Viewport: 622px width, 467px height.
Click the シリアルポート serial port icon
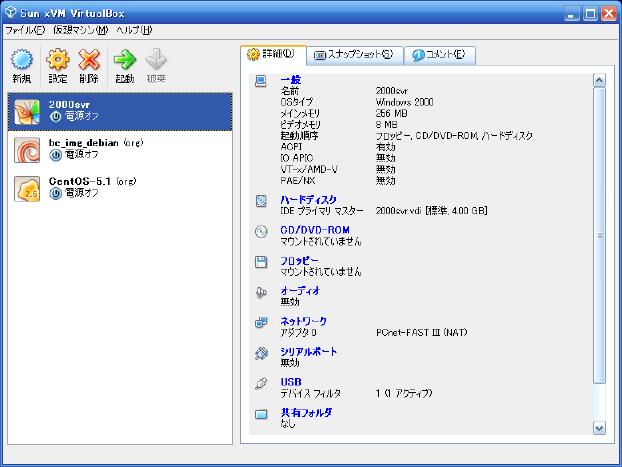click(261, 353)
